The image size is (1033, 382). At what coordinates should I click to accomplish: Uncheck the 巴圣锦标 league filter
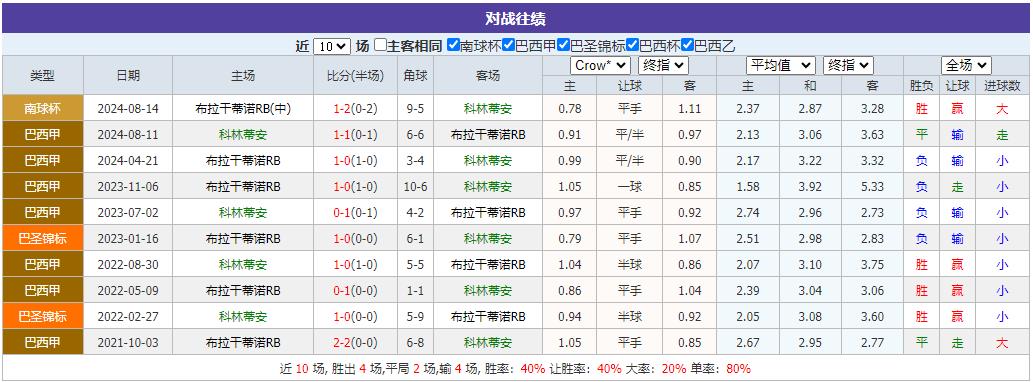(563, 45)
